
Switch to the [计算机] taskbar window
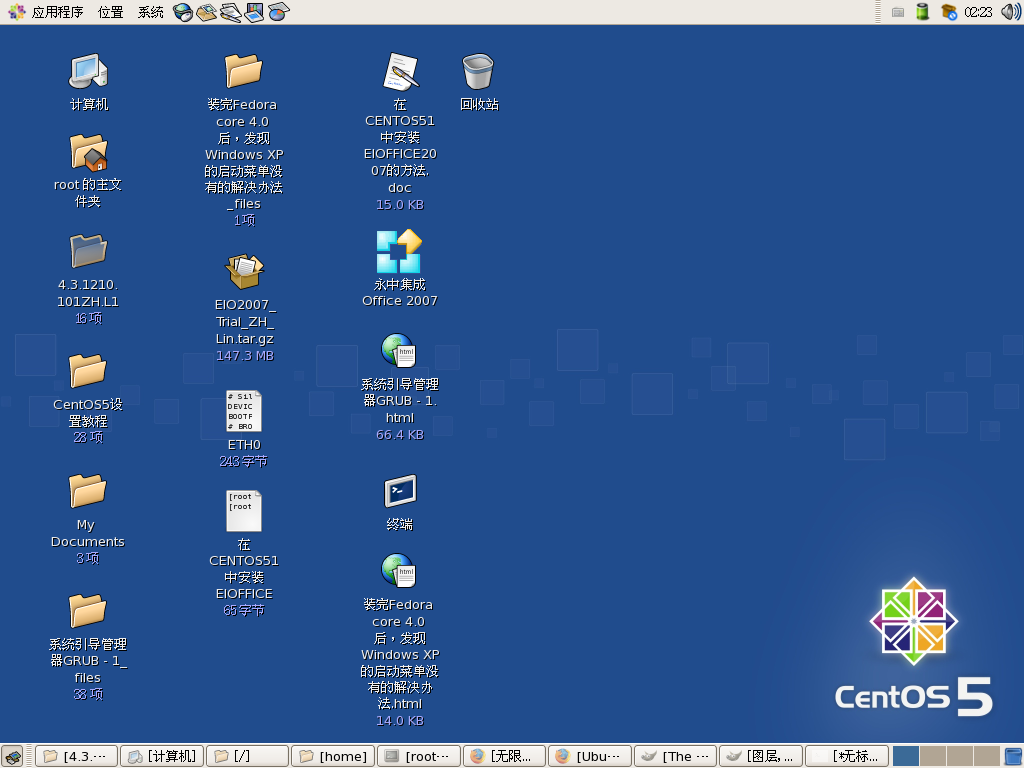coord(162,756)
